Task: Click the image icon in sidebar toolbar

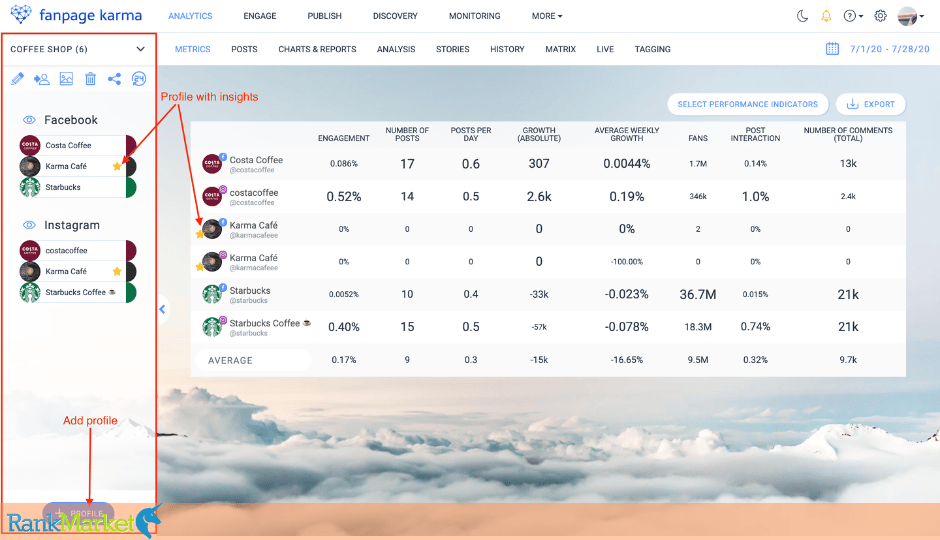Action: click(66, 79)
